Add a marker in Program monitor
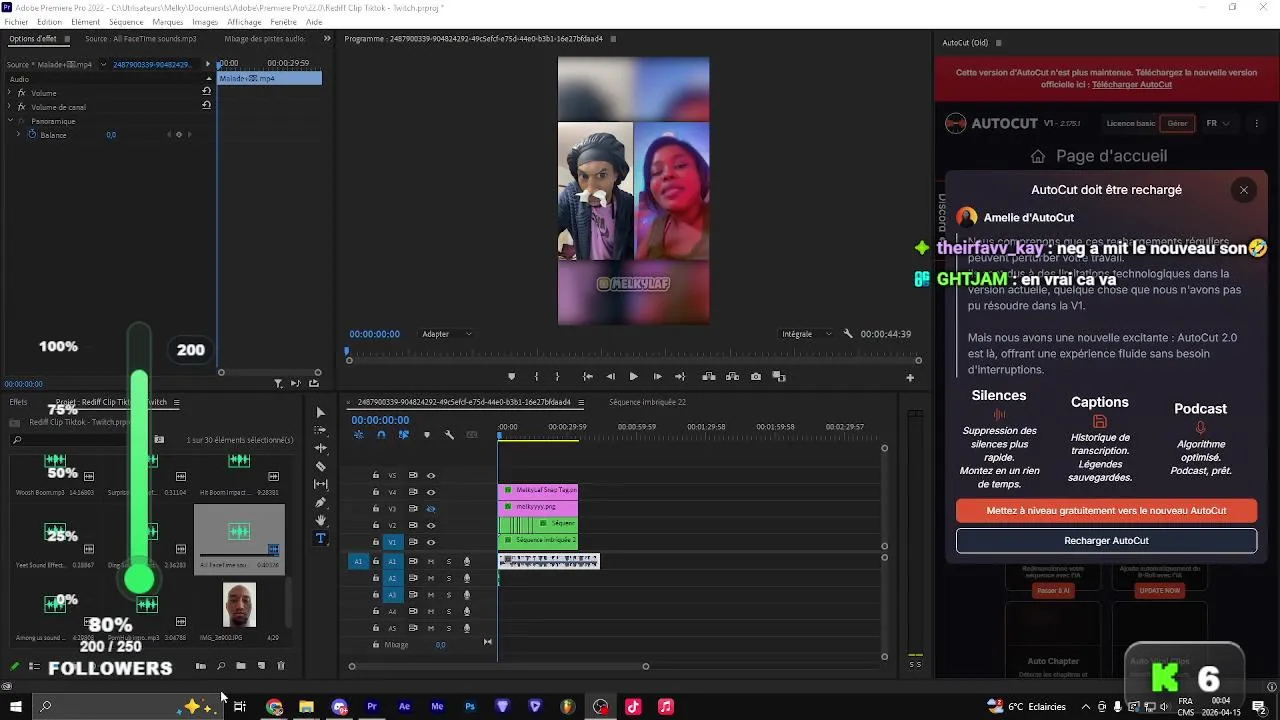This screenshot has width=1280, height=720. coord(511,377)
